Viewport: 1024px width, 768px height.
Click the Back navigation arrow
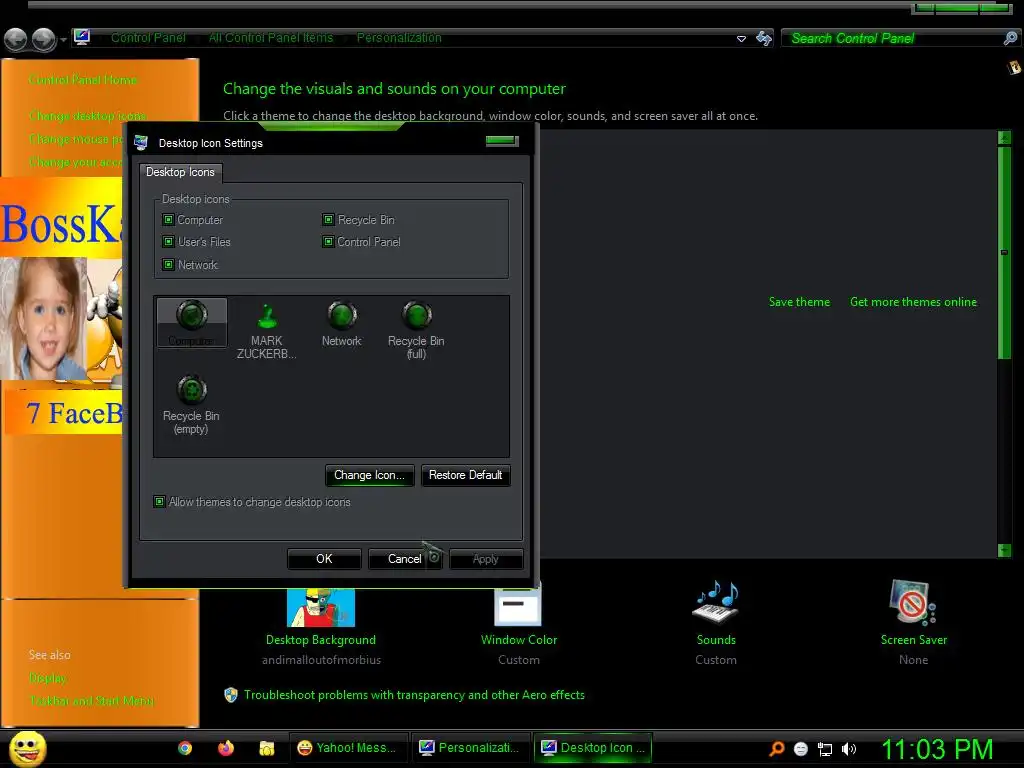(x=16, y=39)
